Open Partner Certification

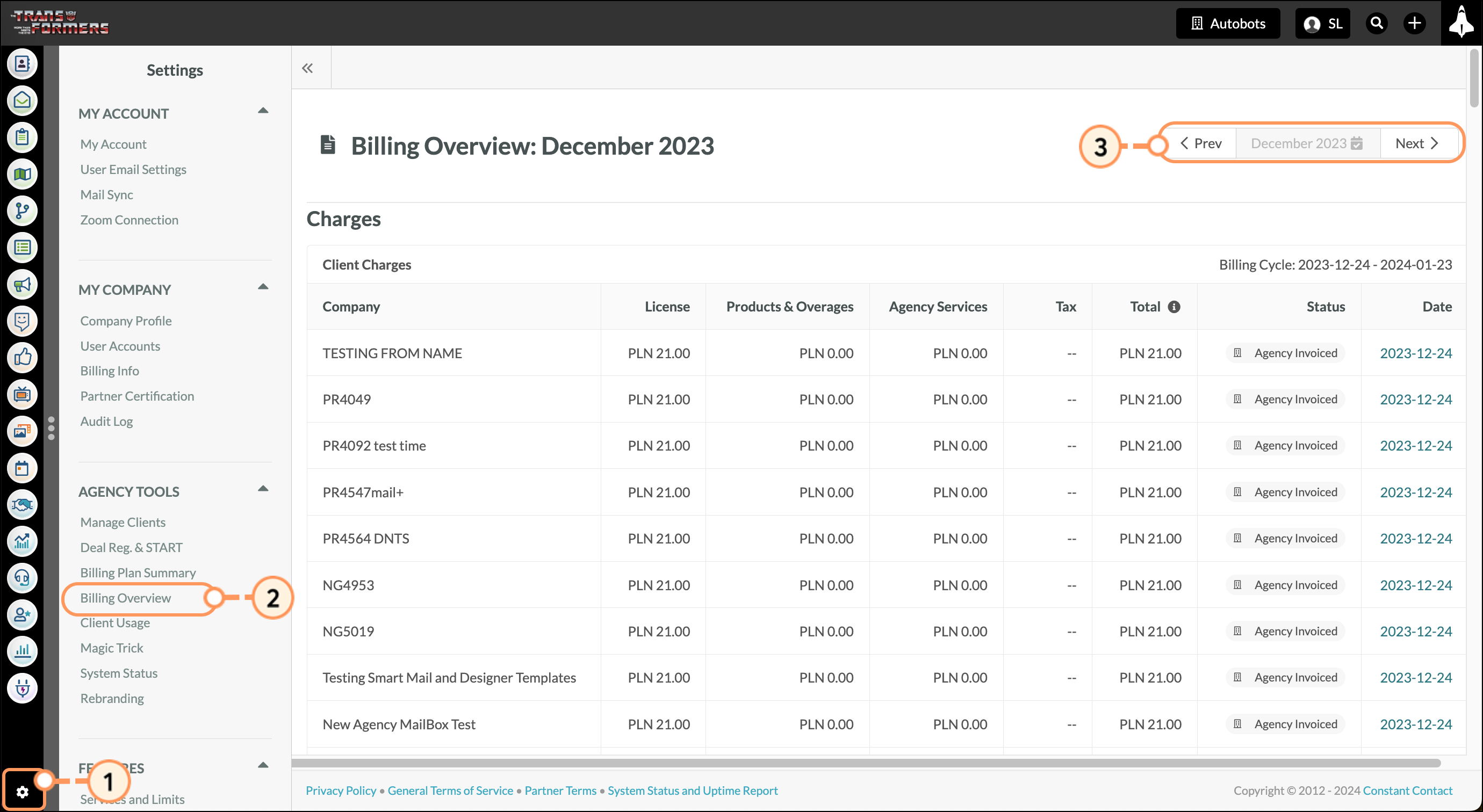click(137, 396)
